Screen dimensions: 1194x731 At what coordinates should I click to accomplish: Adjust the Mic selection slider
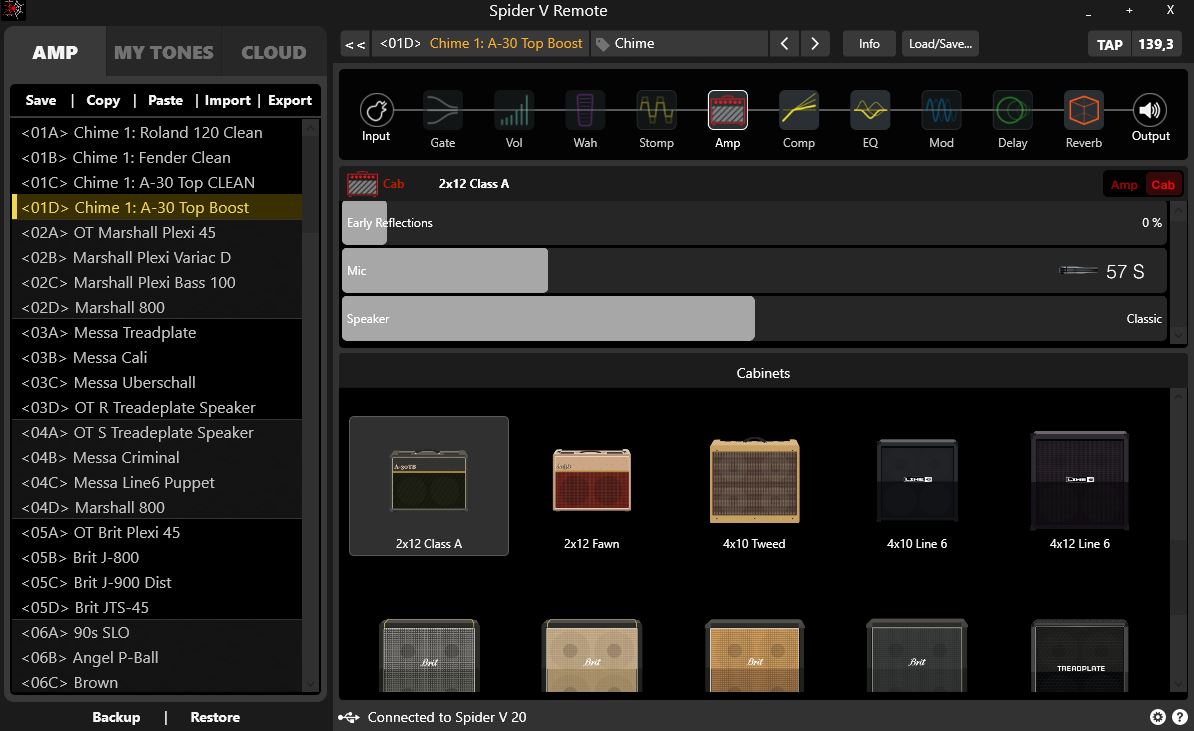click(754, 270)
